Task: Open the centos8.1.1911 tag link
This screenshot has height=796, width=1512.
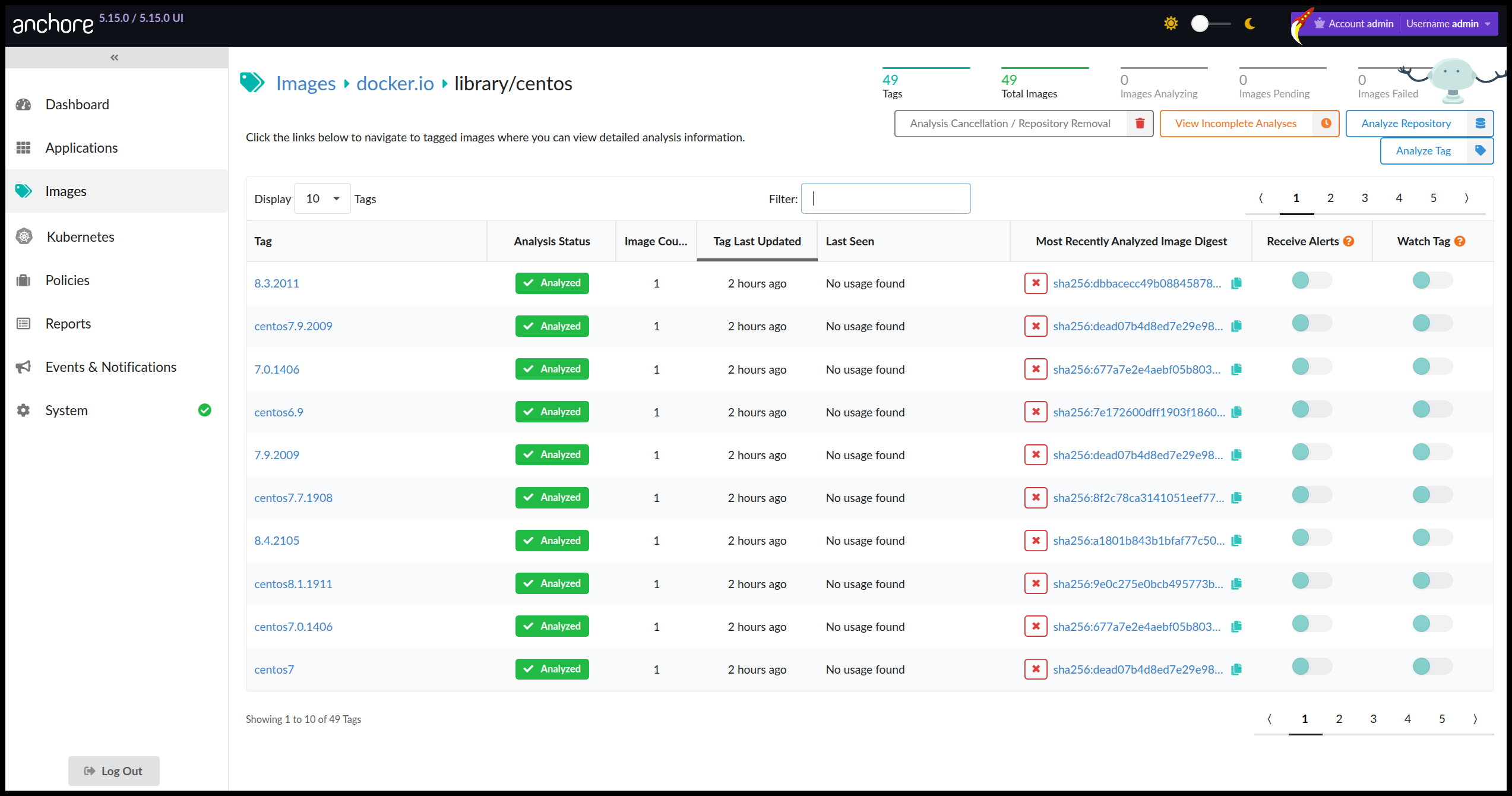Action: [293, 584]
